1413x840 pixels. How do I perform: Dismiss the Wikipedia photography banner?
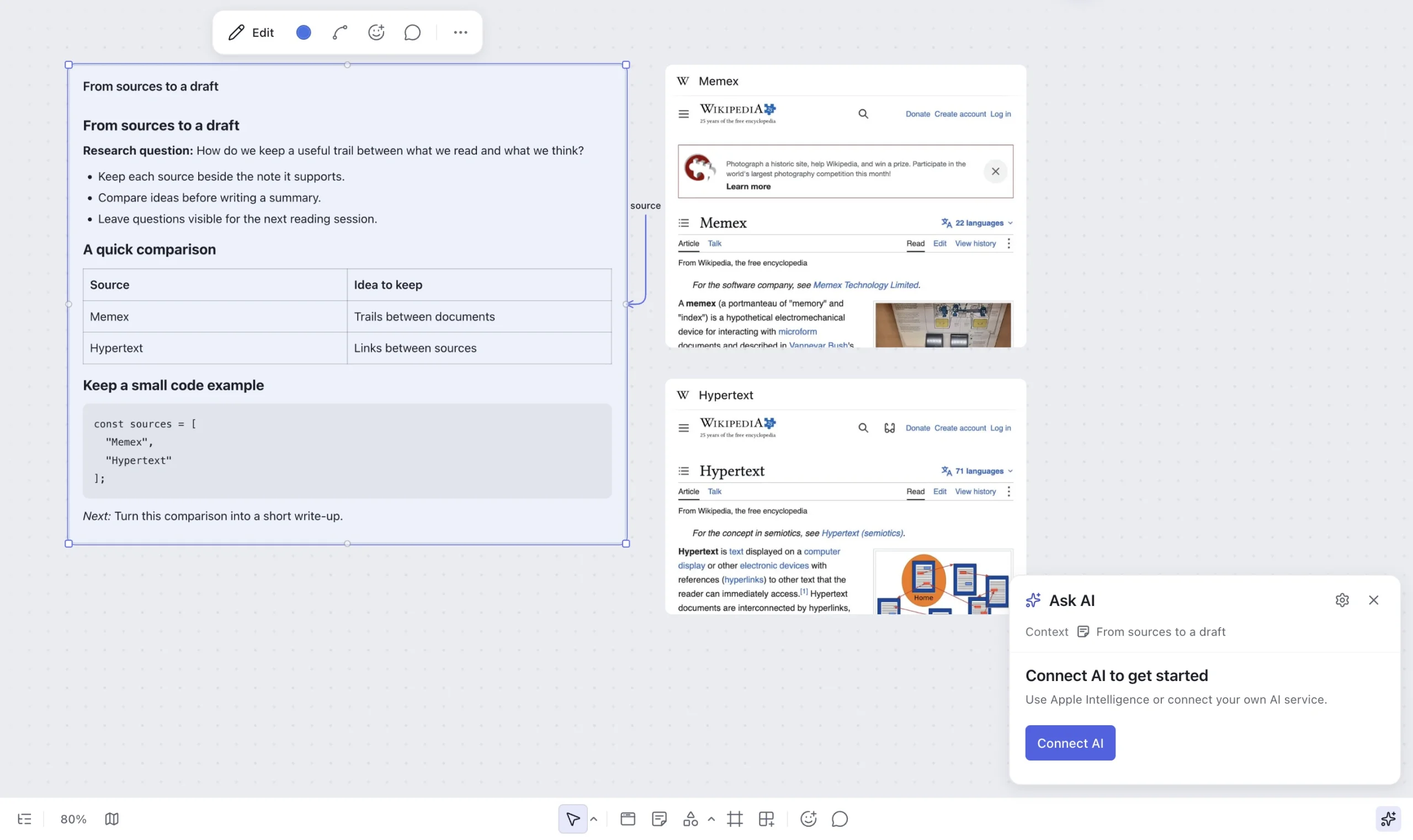[x=995, y=172]
